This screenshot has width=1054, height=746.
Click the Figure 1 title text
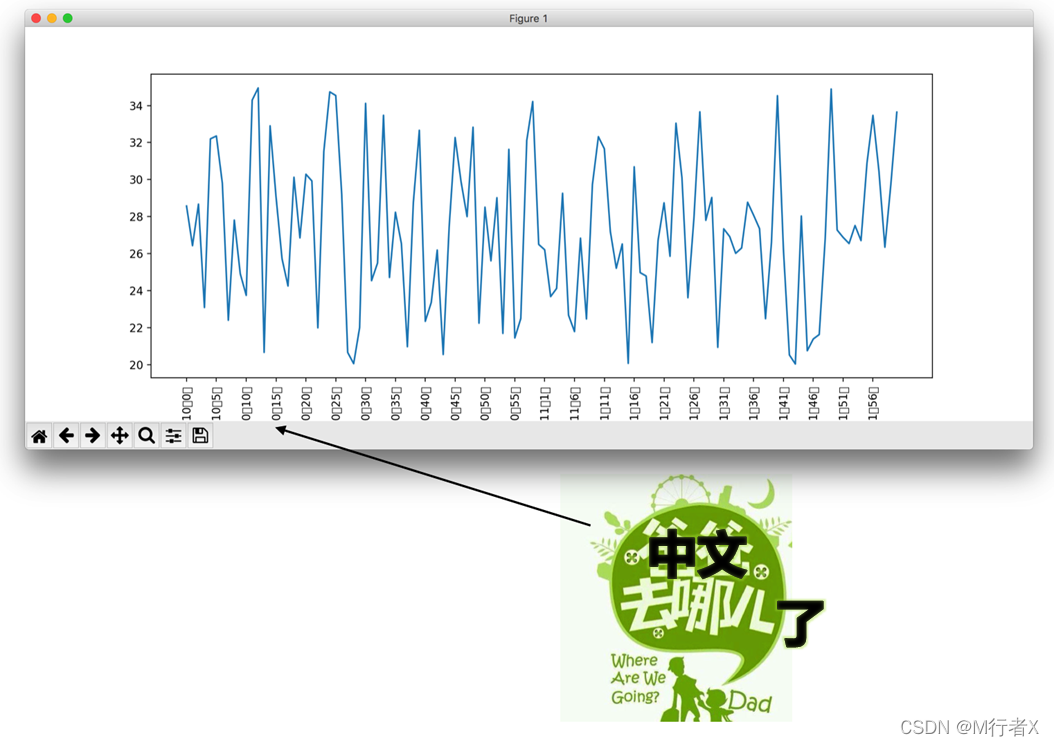click(528, 19)
